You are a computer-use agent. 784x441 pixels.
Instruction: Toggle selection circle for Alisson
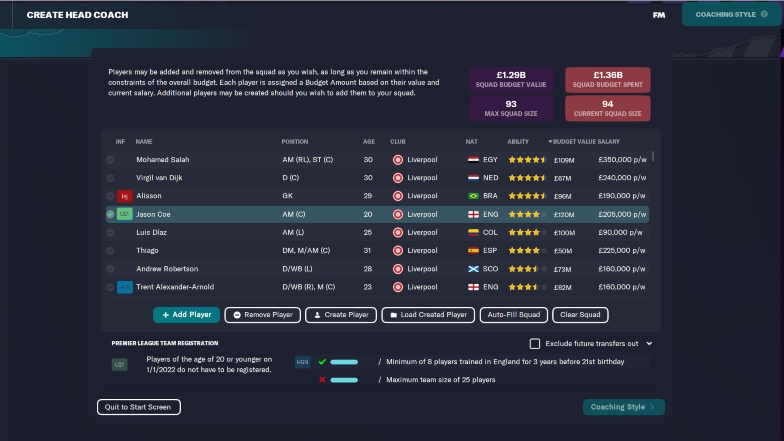point(110,196)
